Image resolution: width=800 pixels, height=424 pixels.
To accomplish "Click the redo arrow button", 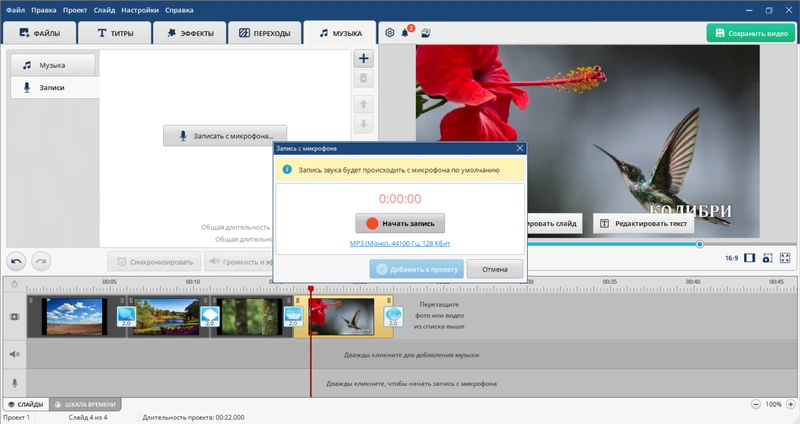I will (40, 260).
